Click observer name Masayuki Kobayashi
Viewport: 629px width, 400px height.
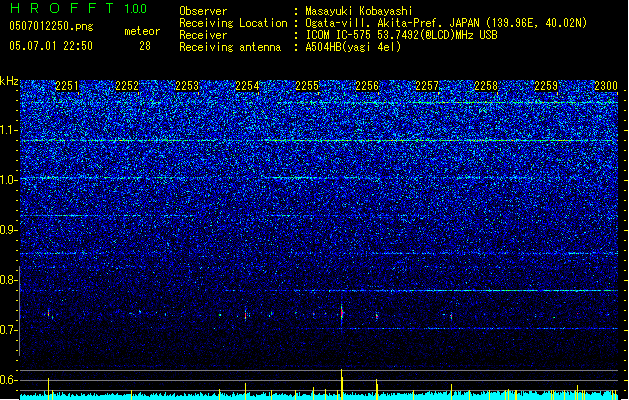(x=359, y=11)
